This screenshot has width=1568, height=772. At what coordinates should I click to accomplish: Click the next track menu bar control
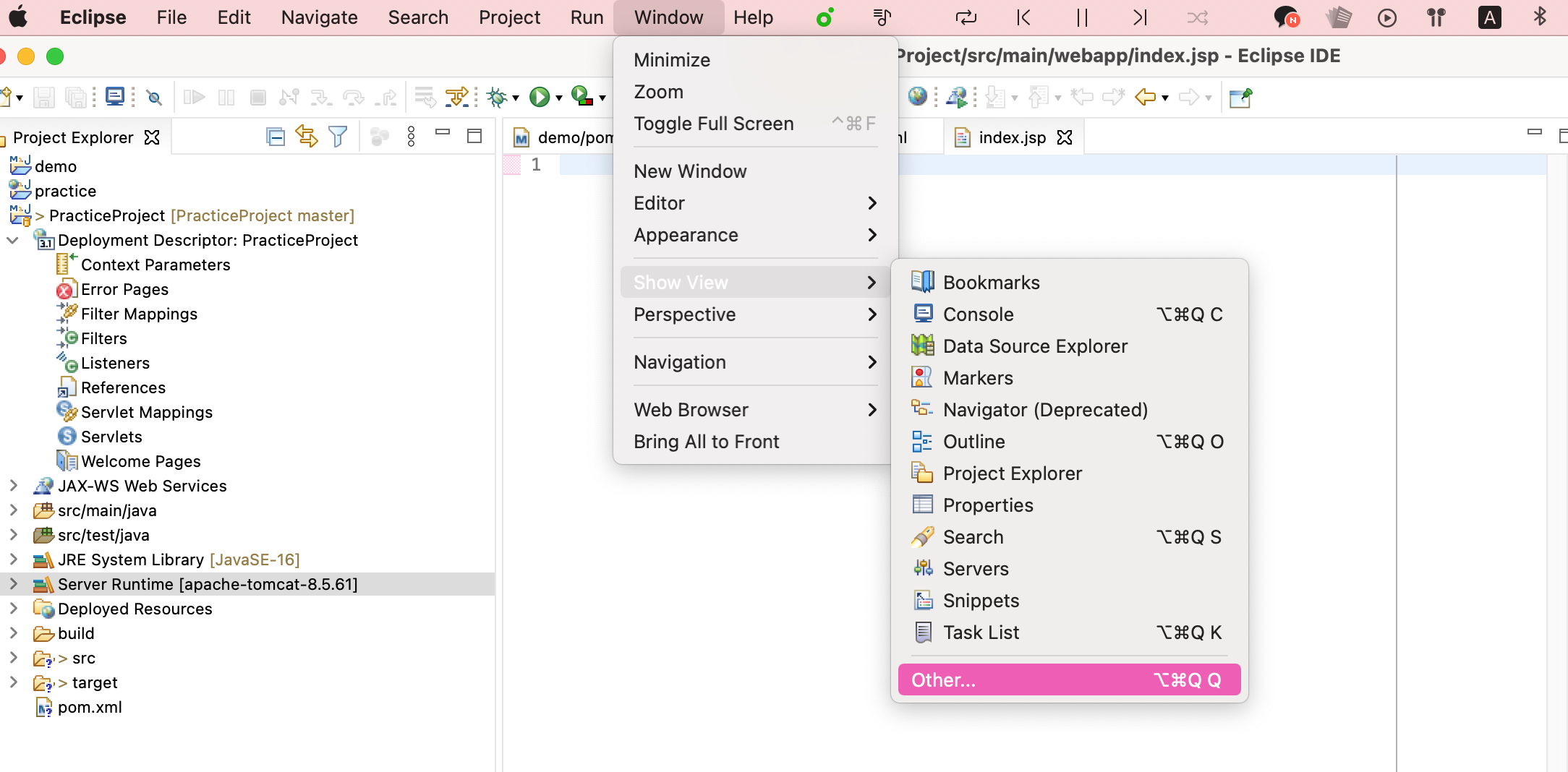[x=1140, y=17]
